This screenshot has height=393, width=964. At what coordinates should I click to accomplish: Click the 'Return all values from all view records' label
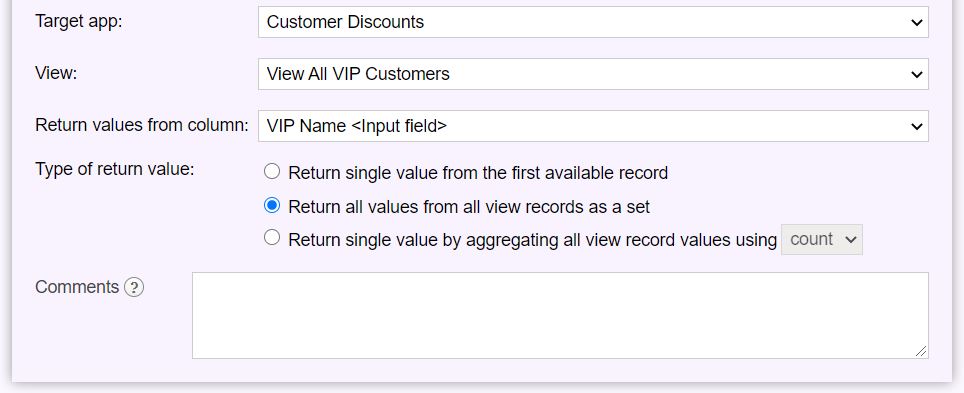(469, 207)
